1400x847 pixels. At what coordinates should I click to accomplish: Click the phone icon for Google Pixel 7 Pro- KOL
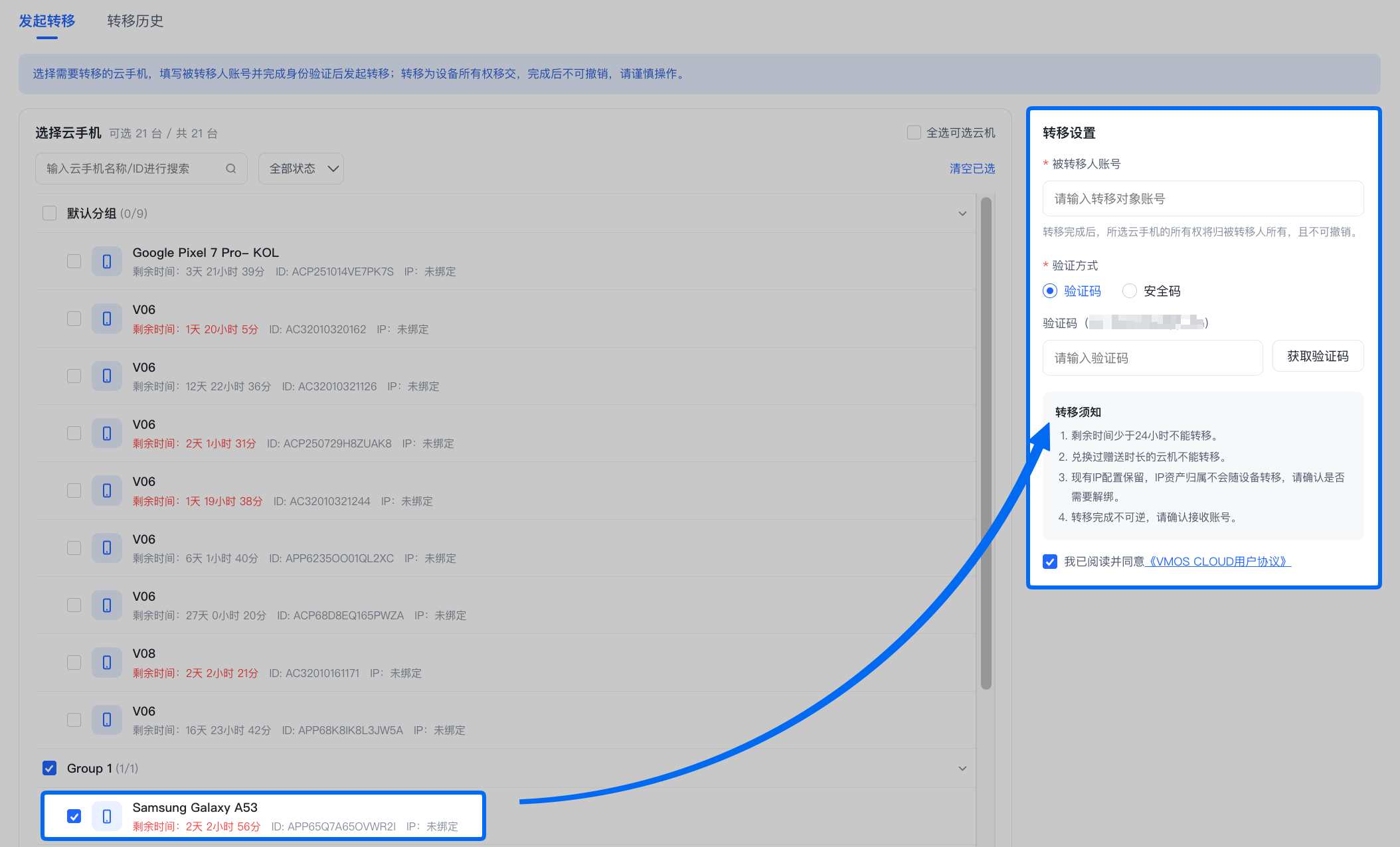point(107,262)
